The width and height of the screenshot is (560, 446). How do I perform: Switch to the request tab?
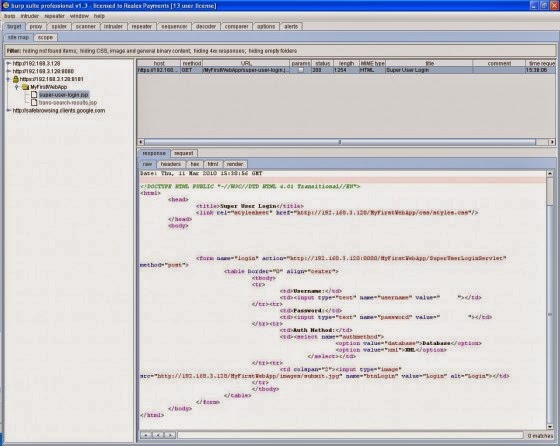184,153
